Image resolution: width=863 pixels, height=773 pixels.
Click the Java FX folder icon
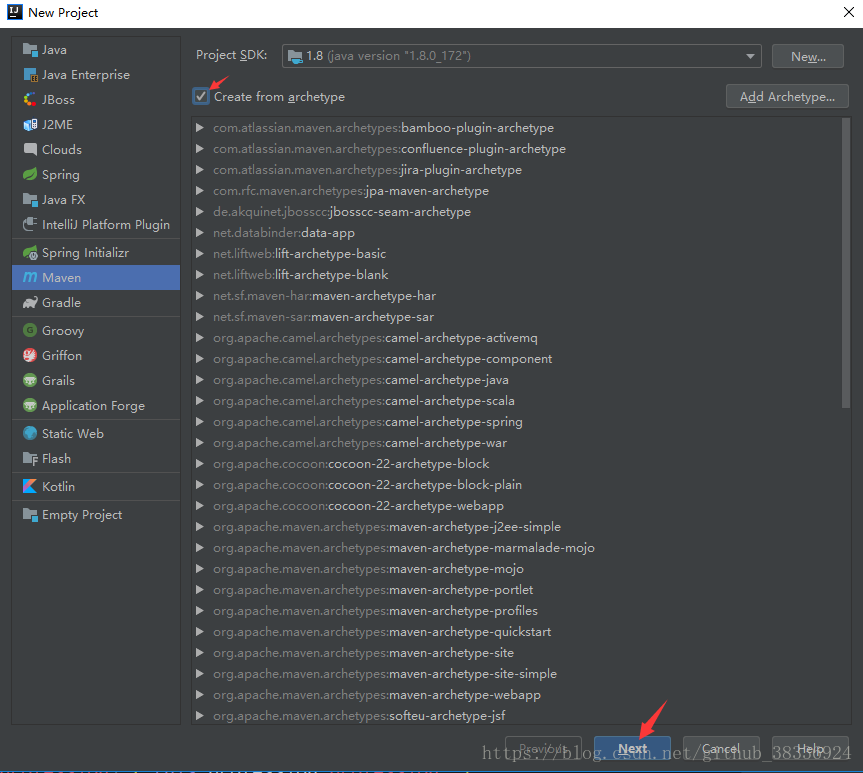pos(30,199)
